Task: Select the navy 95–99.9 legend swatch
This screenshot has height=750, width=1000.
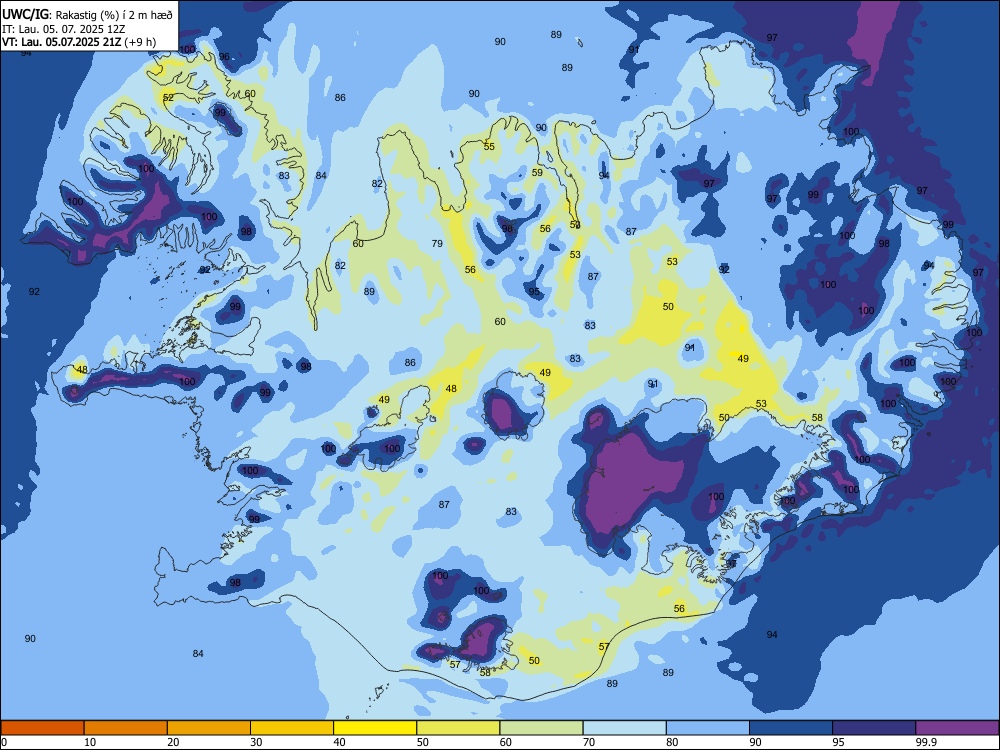Action: (874, 728)
